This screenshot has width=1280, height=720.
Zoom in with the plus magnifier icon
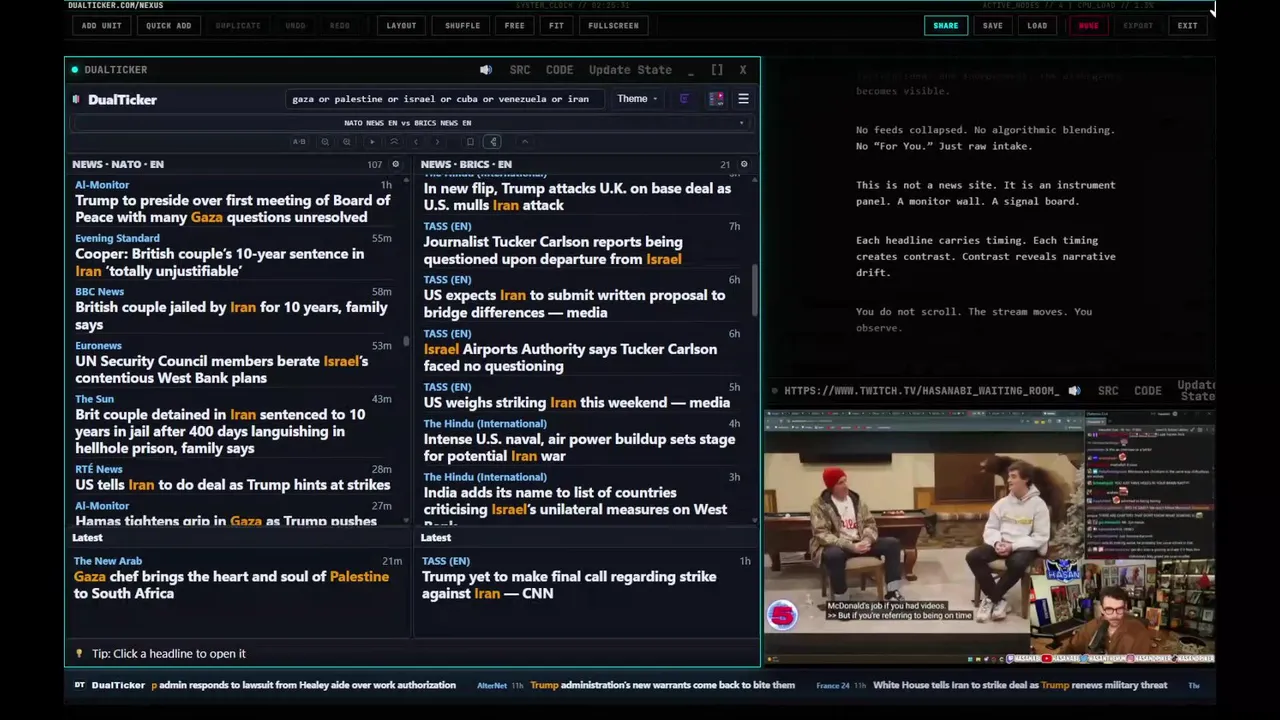coord(347,142)
